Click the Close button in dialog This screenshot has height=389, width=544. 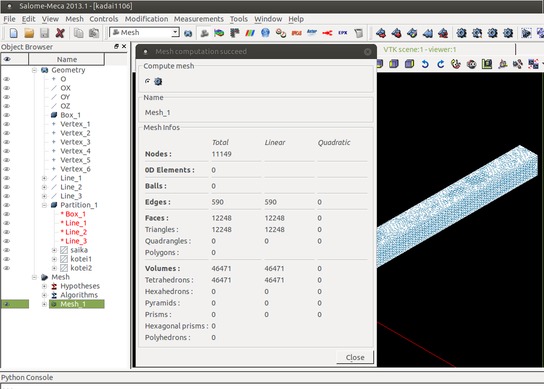pyautogui.click(x=355, y=357)
